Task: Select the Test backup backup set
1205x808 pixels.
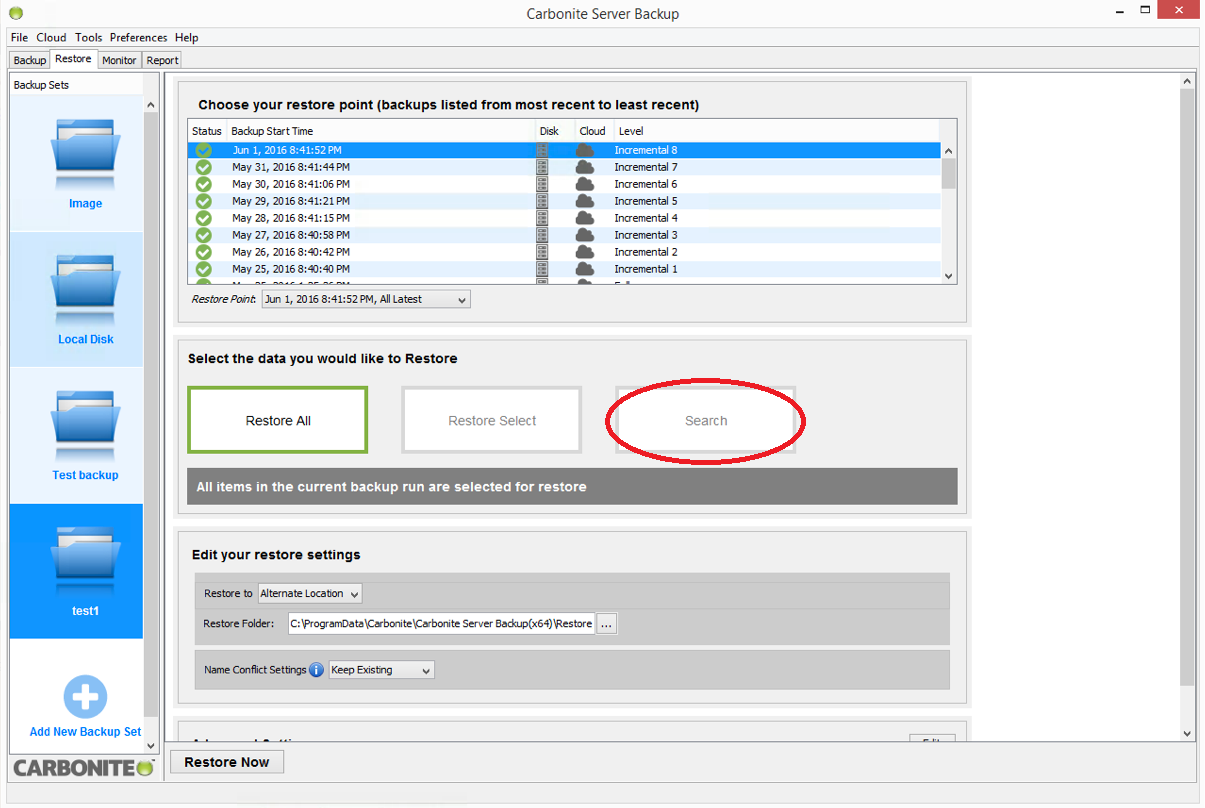Action: point(77,435)
